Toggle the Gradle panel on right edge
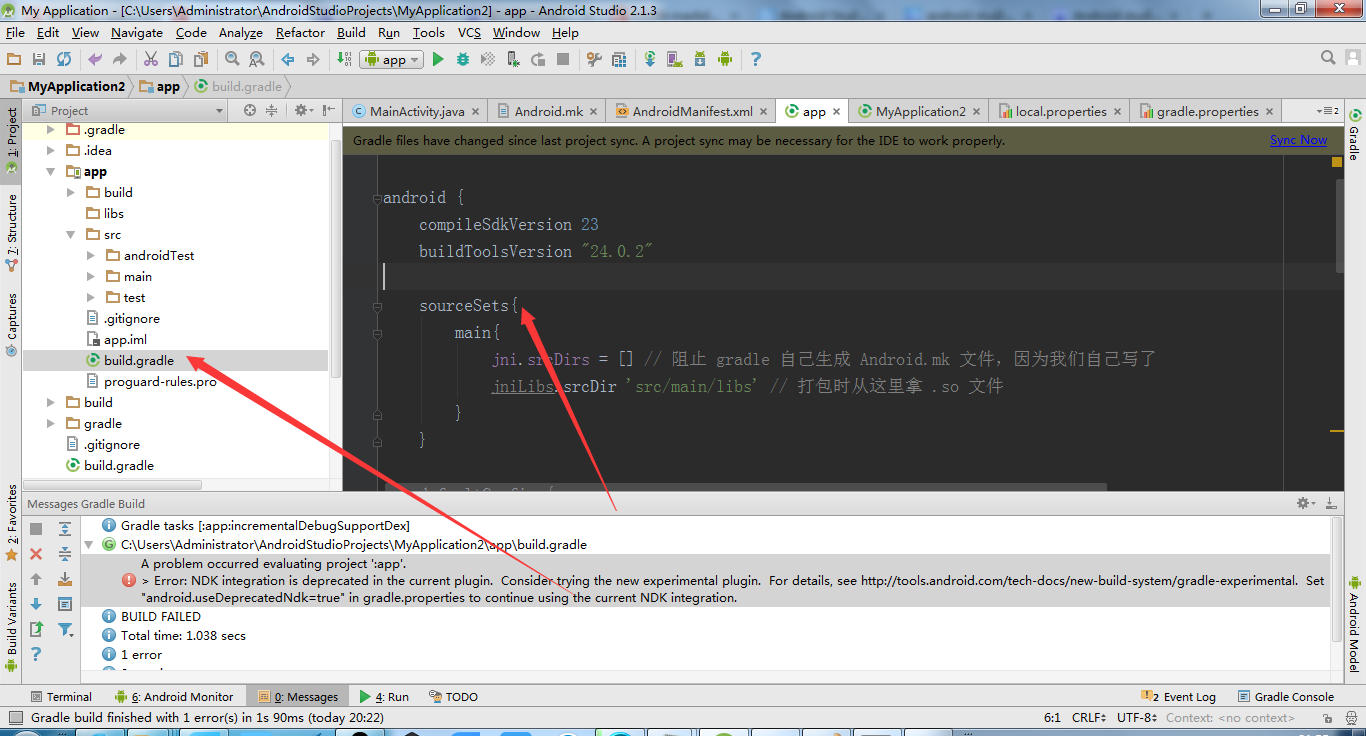Viewport: 1366px width, 736px height. [1354, 135]
